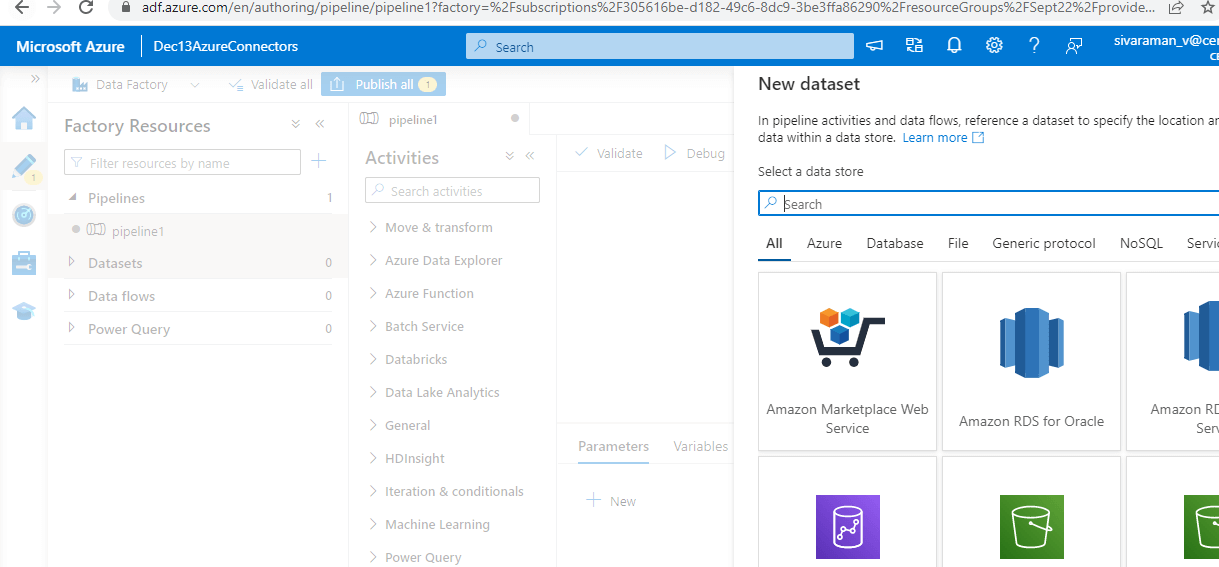Image resolution: width=1219 pixels, height=567 pixels.
Task: Expand the Datasets tree node
Action: point(72,263)
